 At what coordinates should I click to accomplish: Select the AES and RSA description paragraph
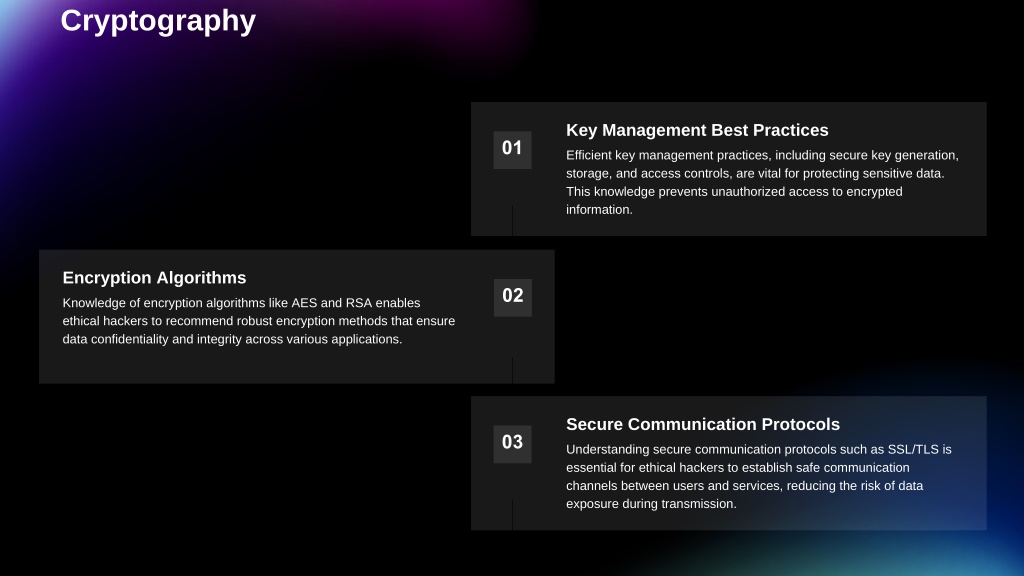pos(259,321)
